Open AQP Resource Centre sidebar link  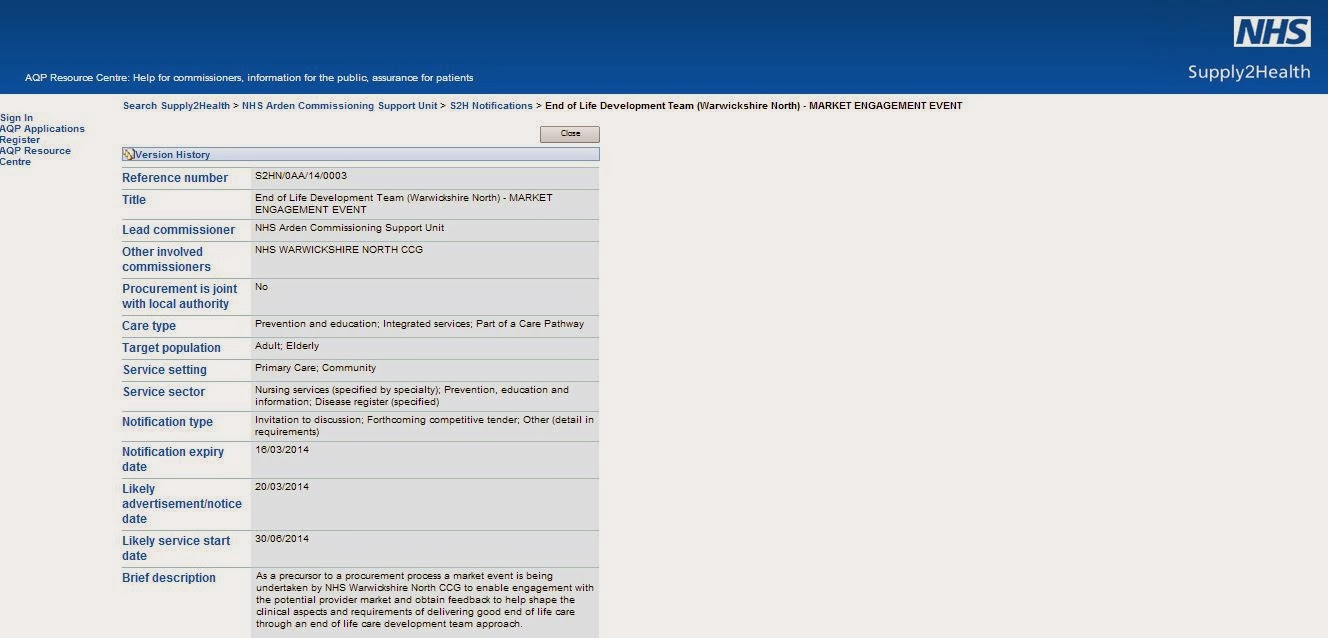pos(35,156)
